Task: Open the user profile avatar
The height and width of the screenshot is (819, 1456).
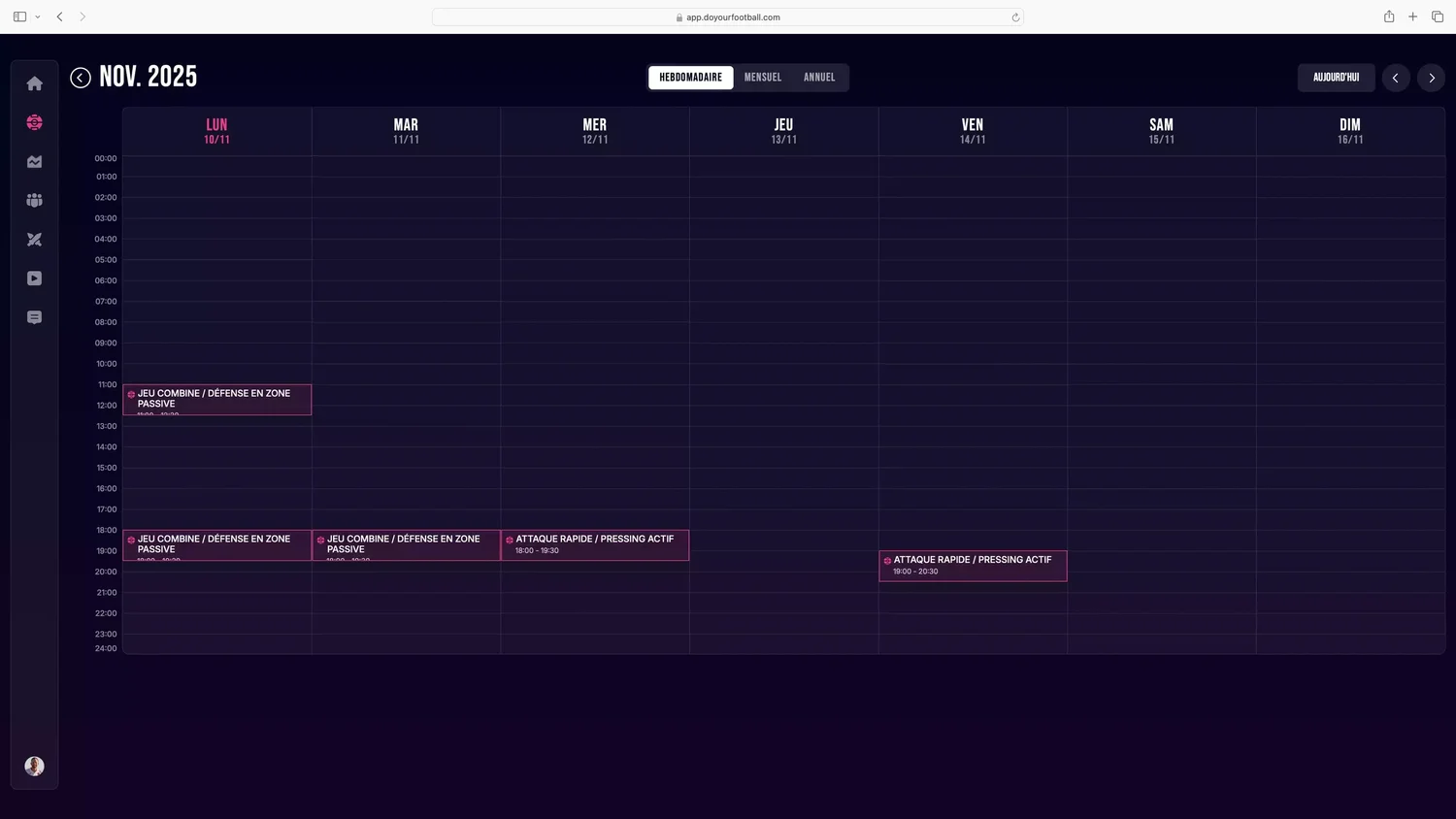Action: tap(34, 767)
